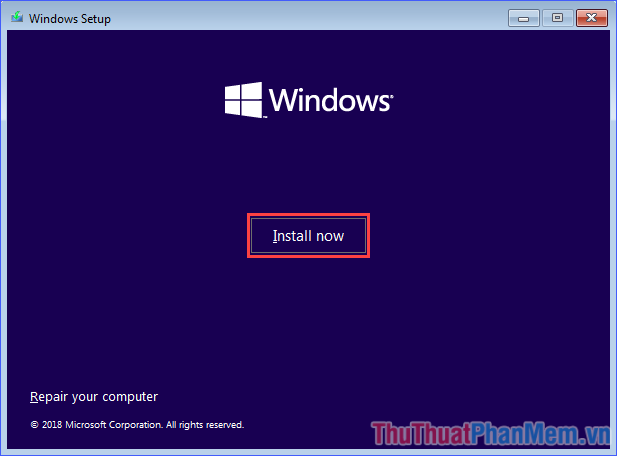Click the Microsoft copyright notice text
Viewport: 617px width, 456px height.
coord(137,425)
